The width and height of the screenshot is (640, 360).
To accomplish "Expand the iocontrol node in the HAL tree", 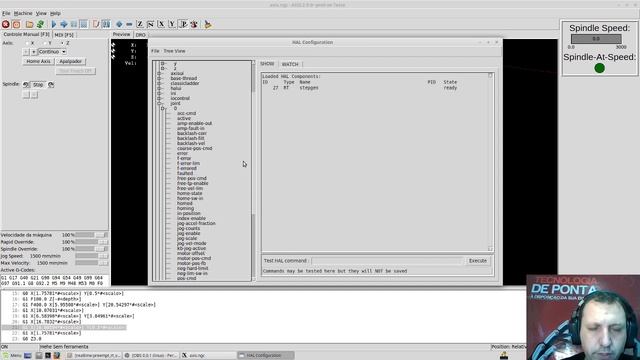I will tap(159, 98).
